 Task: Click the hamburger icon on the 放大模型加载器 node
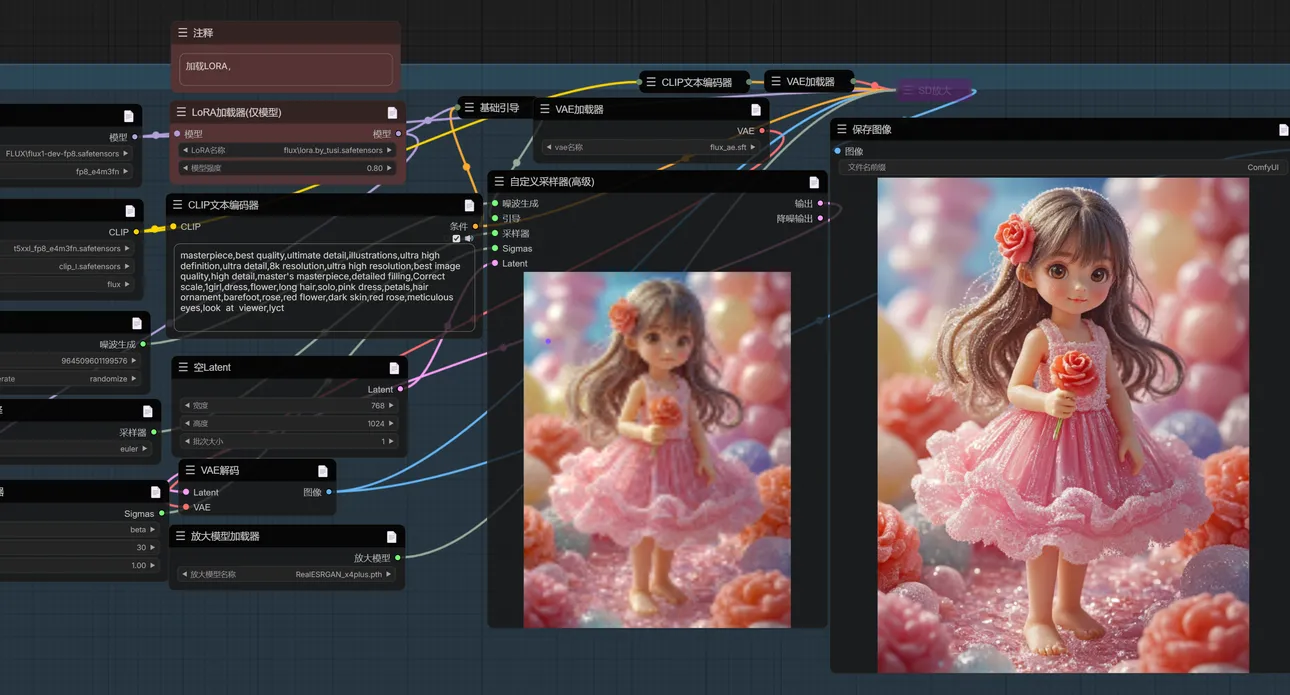click(x=182, y=537)
